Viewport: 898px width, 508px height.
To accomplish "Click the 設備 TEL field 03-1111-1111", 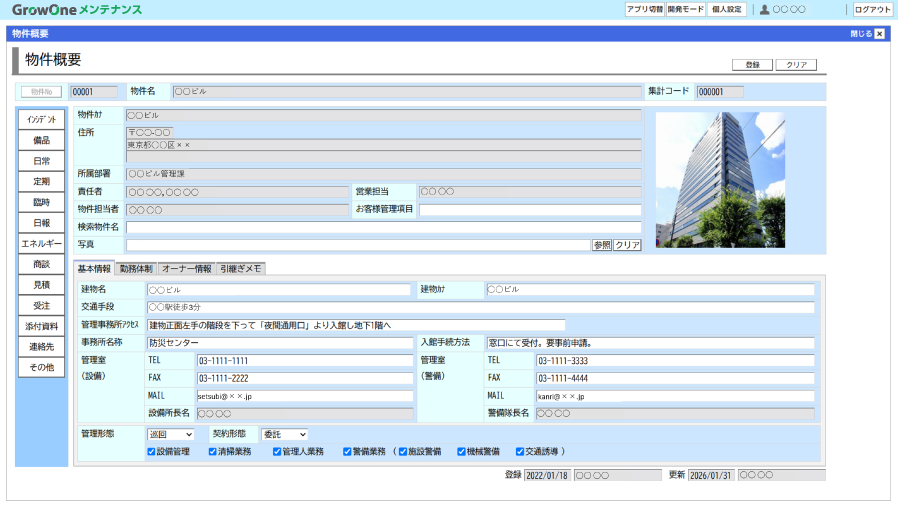I will point(305,361).
